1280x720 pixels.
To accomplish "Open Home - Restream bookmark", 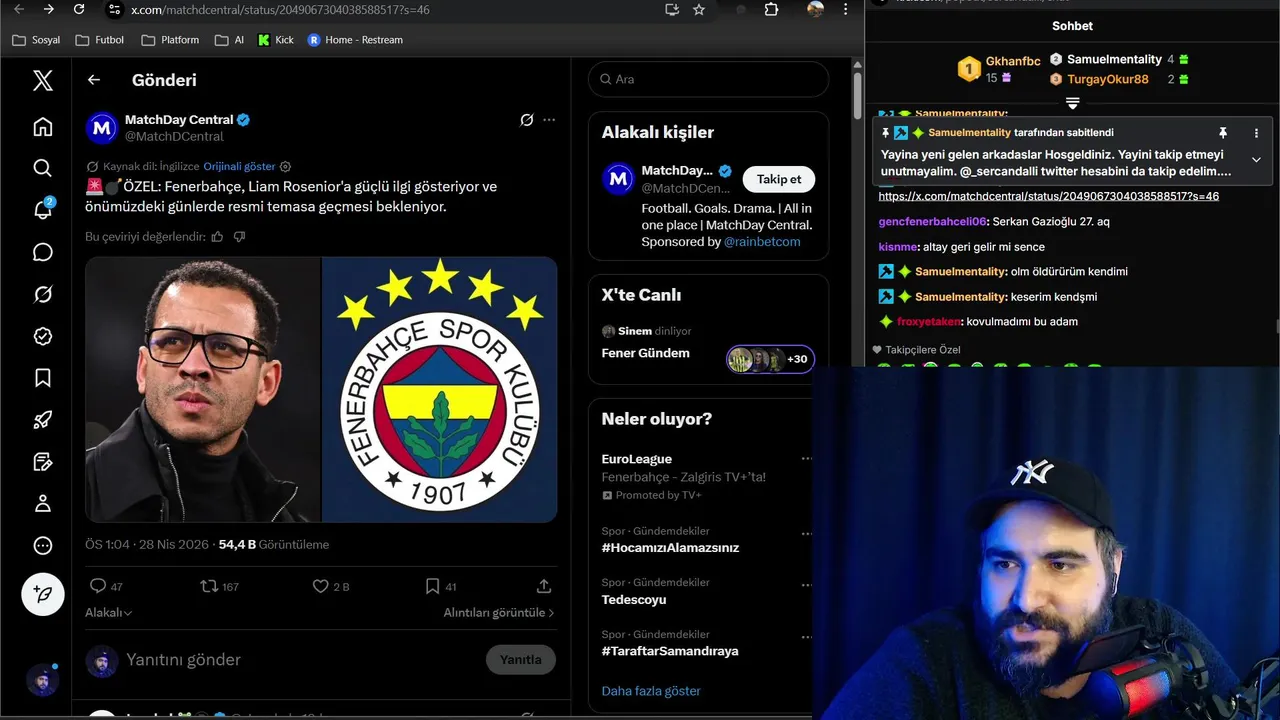I will pos(355,40).
